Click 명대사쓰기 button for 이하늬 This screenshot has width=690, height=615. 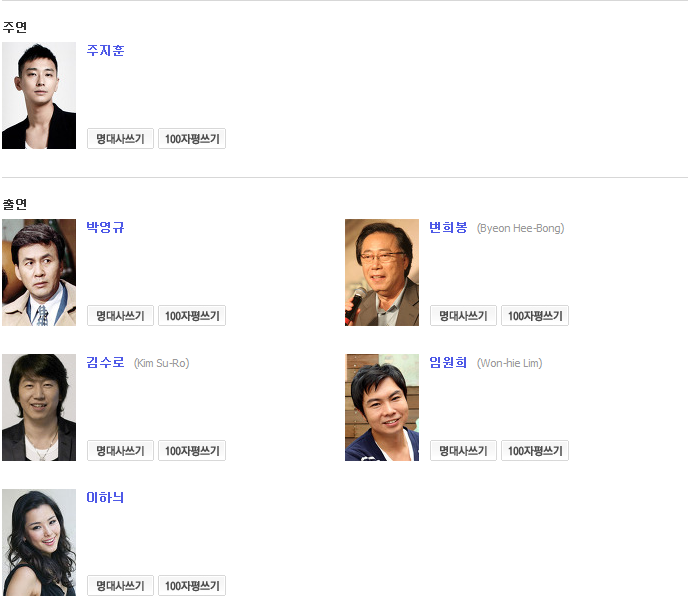tap(120, 586)
